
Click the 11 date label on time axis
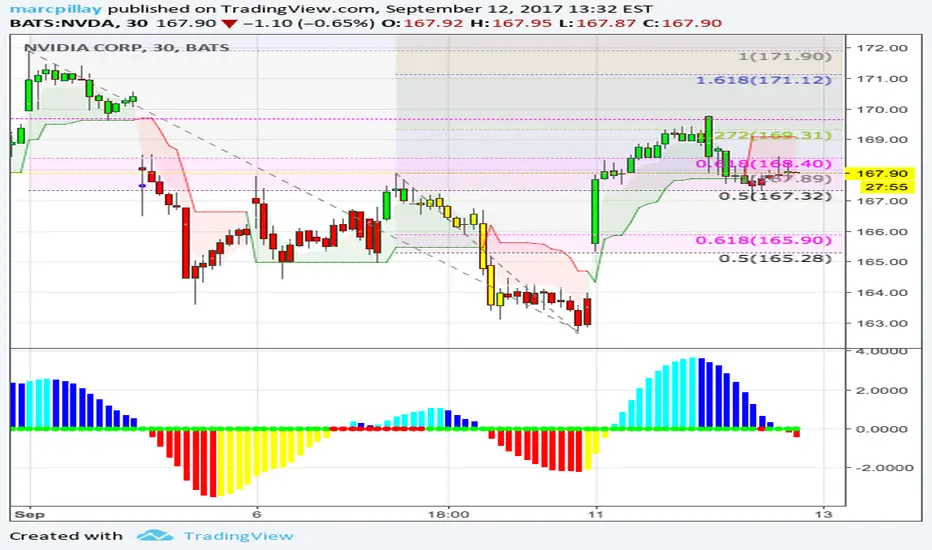[596, 514]
